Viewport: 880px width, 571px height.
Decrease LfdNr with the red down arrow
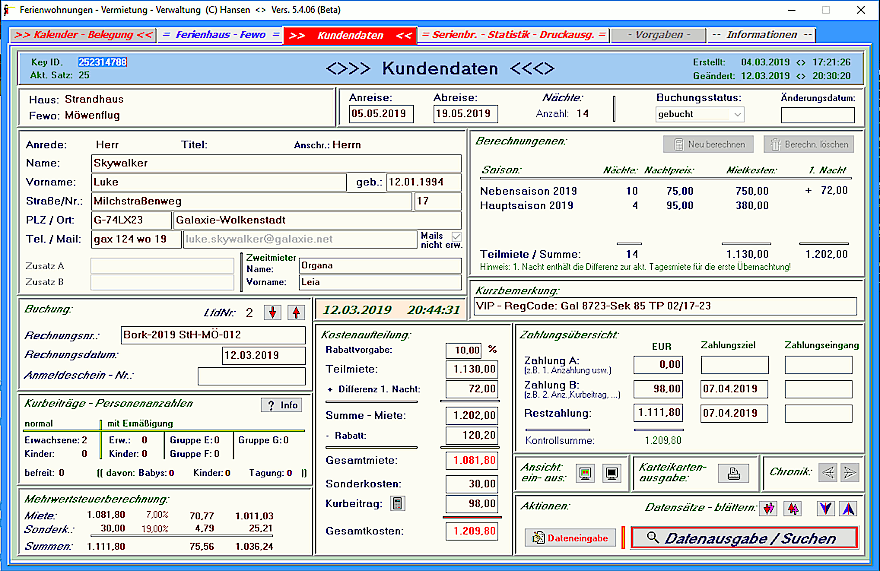272,313
